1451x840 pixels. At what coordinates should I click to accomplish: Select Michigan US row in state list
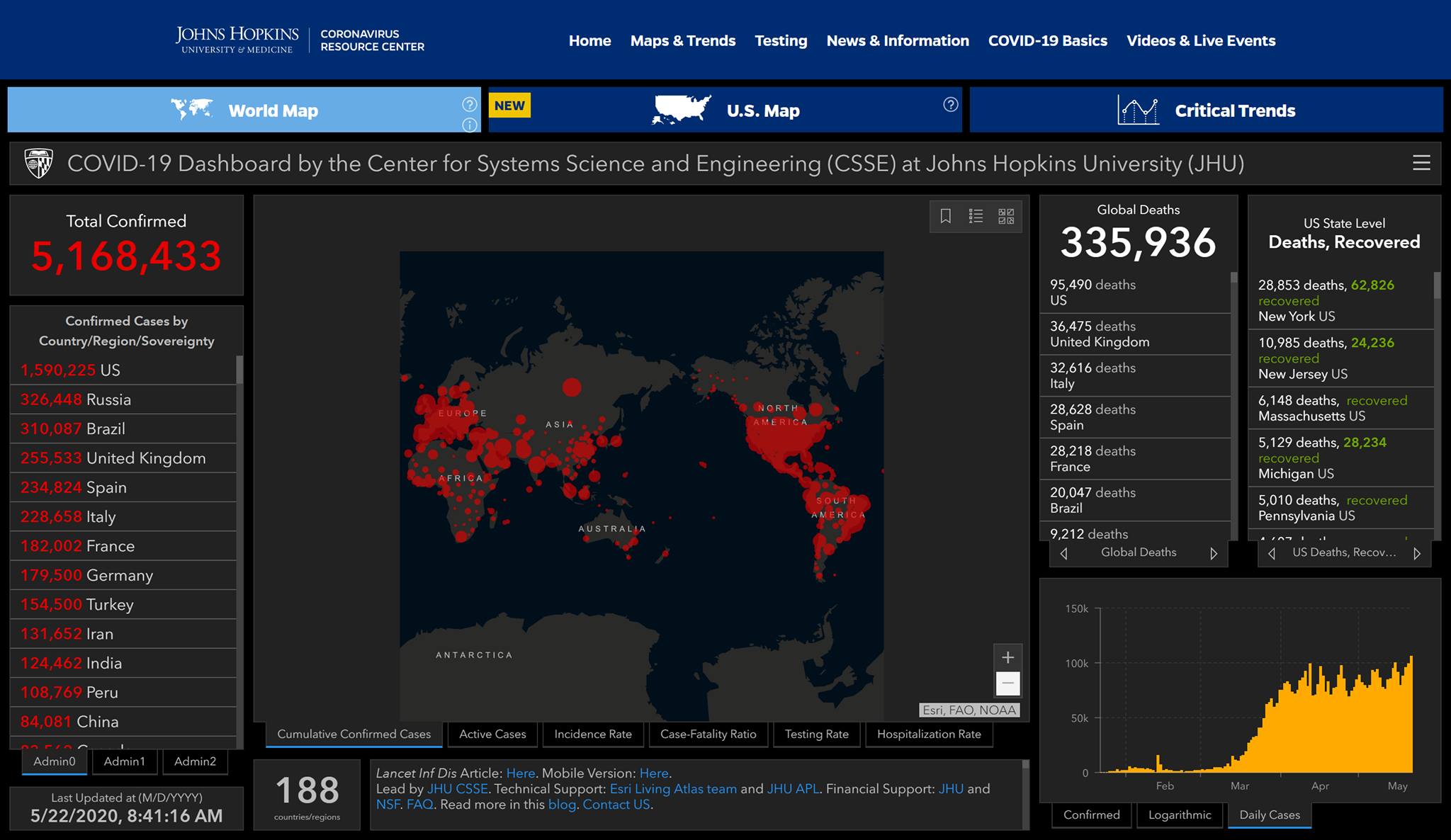(1340, 458)
